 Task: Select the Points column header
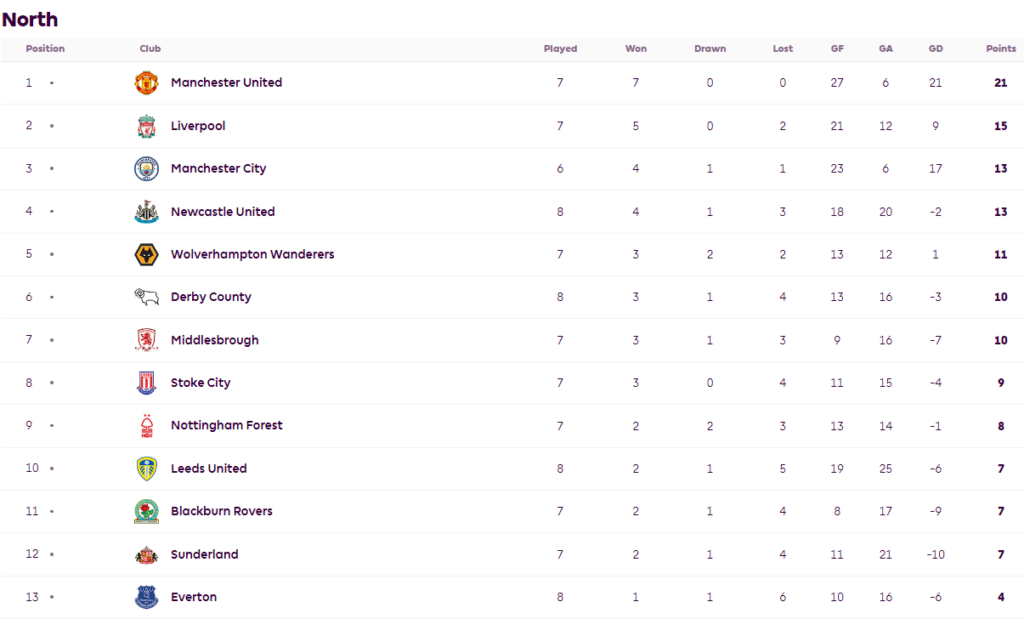point(1000,48)
